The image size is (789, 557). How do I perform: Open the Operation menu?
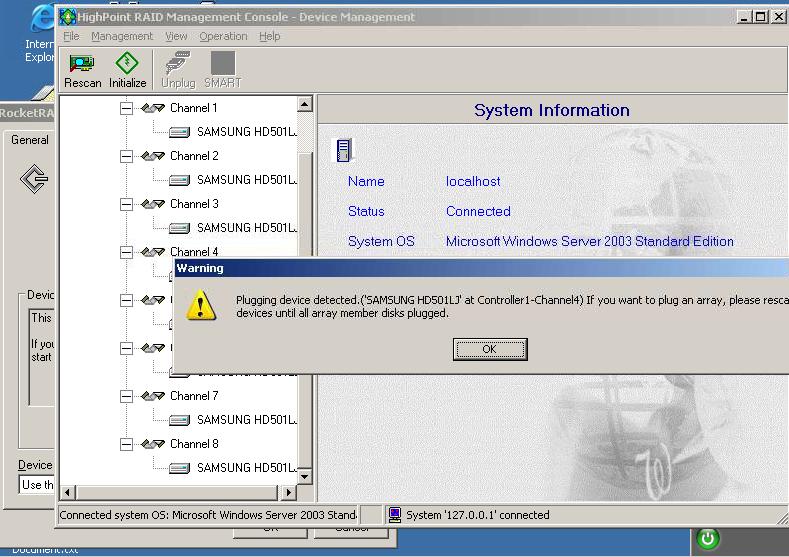point(223,36)
